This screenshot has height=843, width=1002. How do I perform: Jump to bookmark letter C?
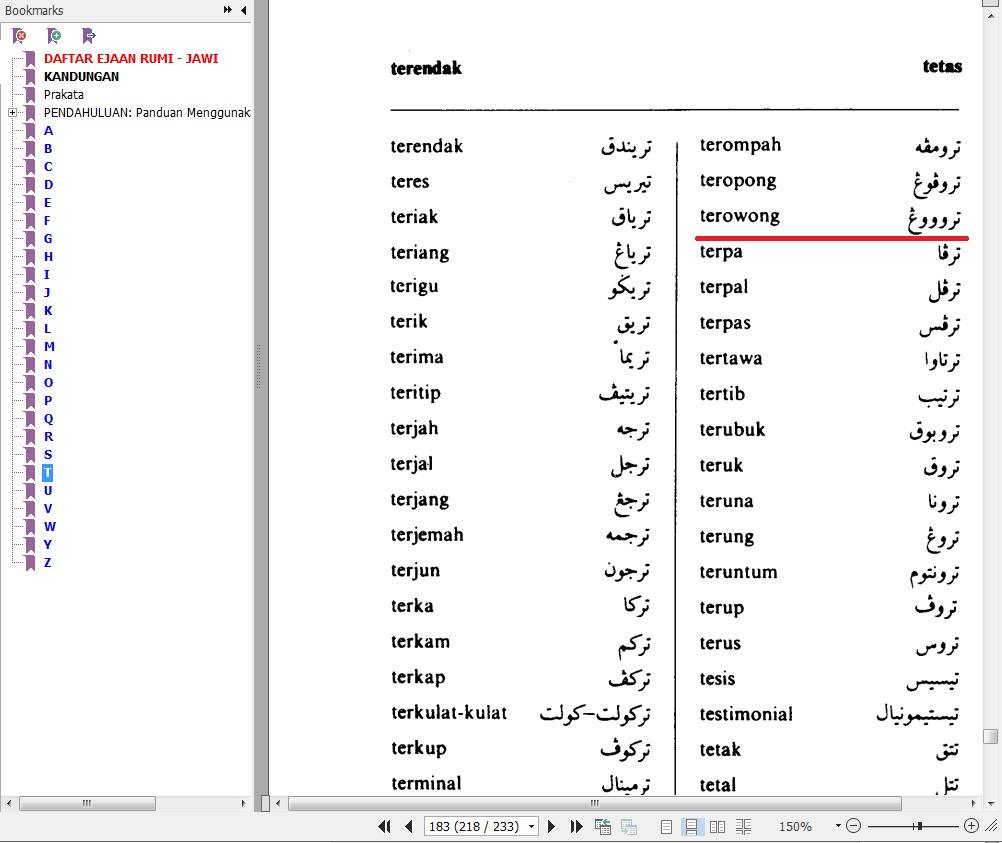click(48, 166)
